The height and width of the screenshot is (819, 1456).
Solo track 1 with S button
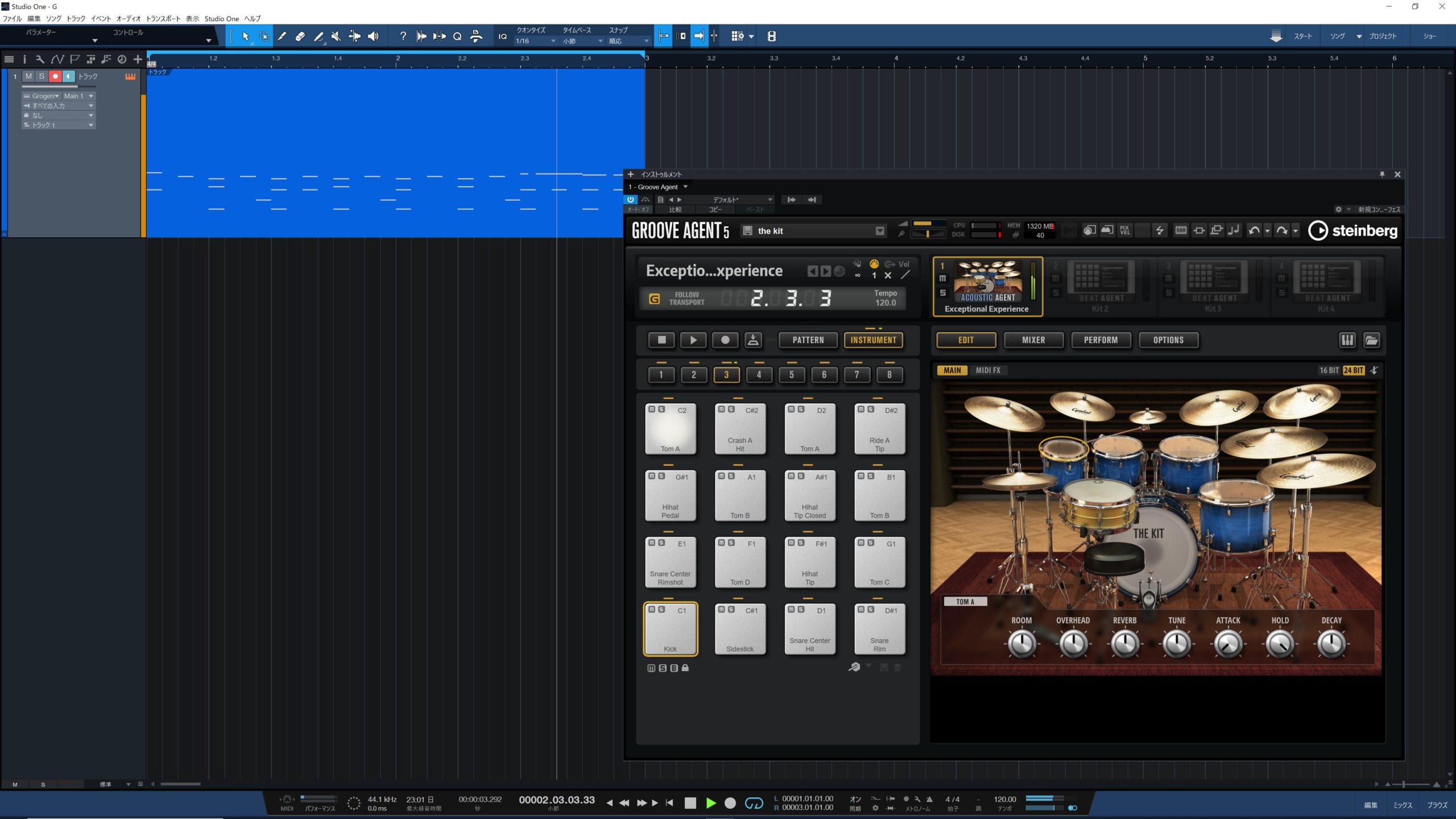click(x=42, y=76)
